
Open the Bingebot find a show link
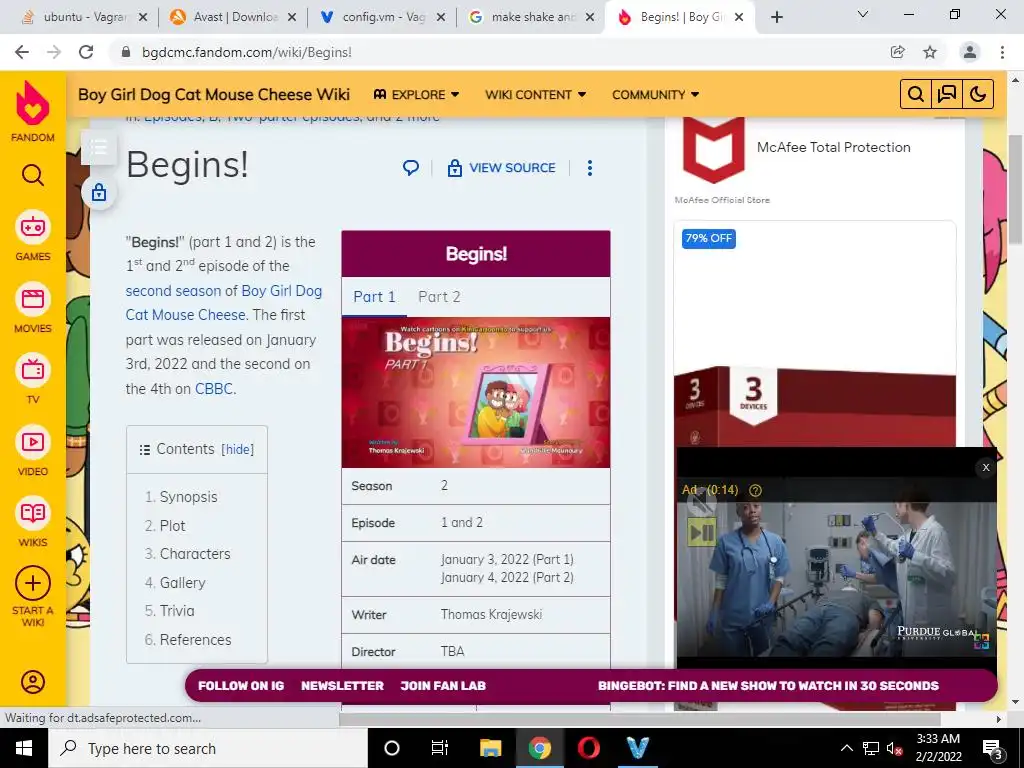click(769, 686)
